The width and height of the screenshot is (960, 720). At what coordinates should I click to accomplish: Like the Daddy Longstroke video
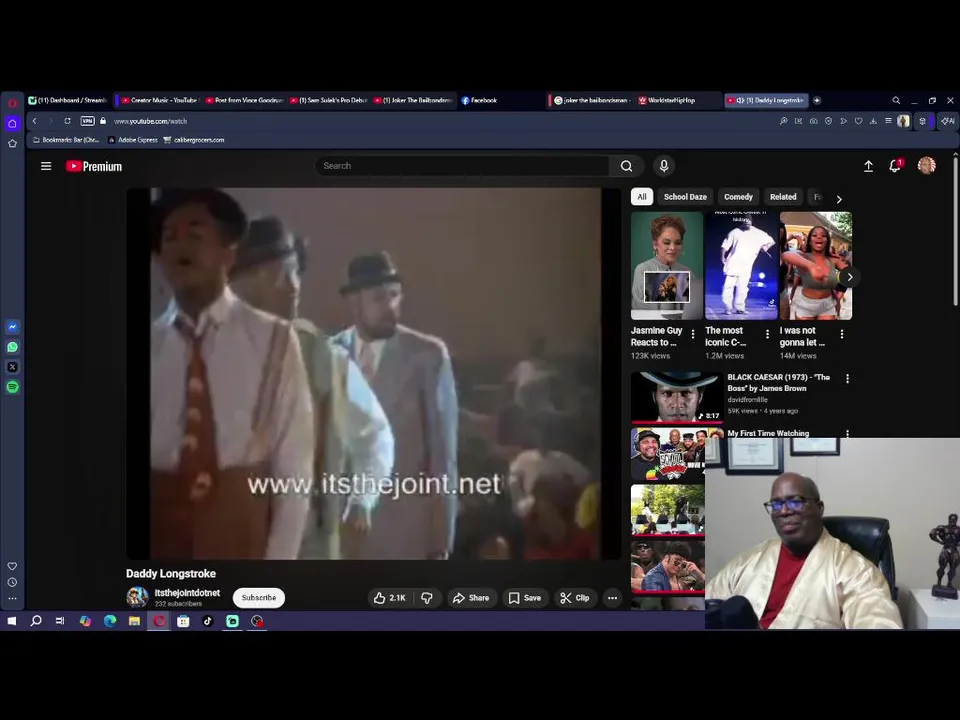point(389,598)
